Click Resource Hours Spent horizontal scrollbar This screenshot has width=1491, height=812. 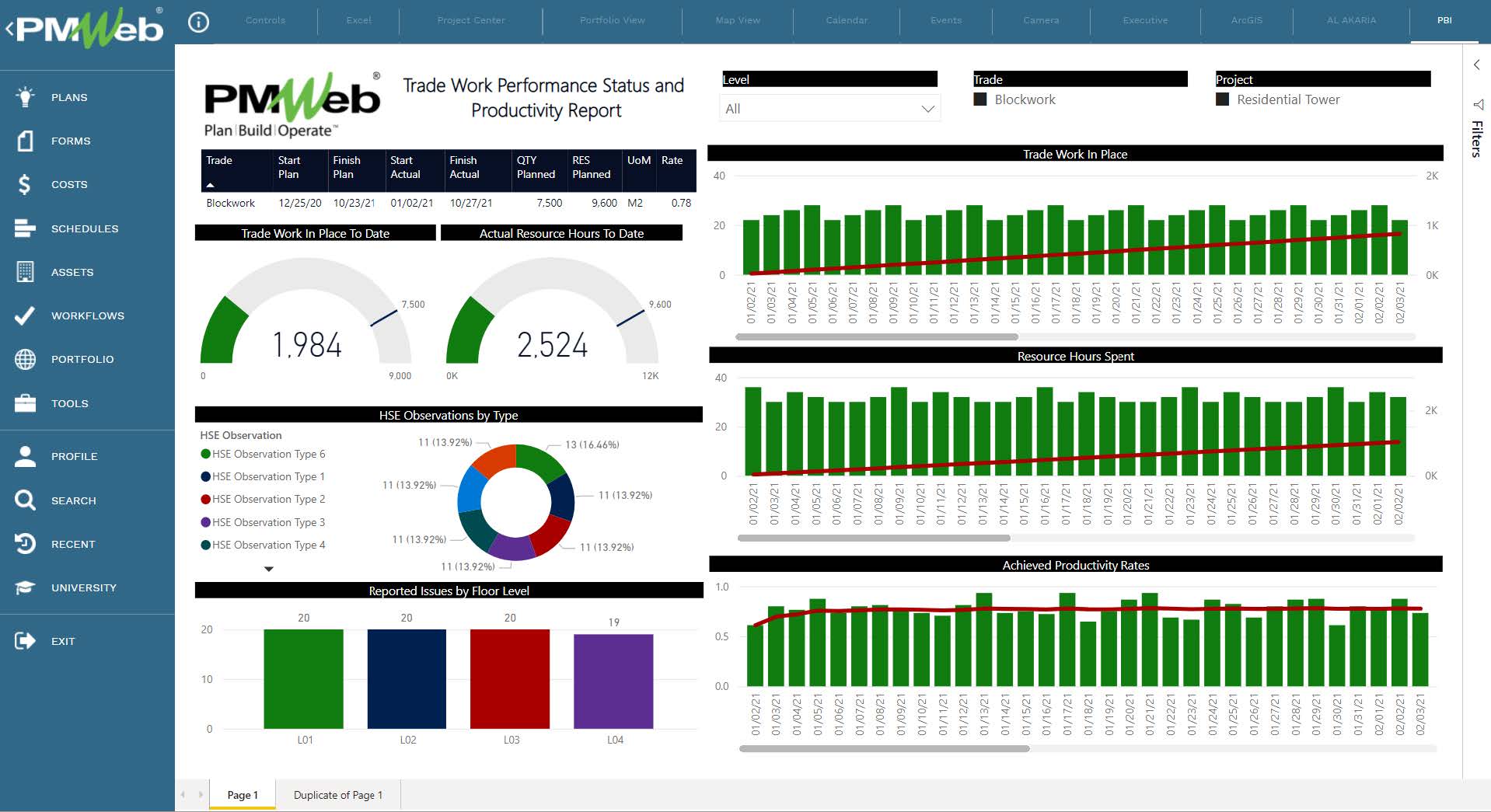(x=874, y=538)
